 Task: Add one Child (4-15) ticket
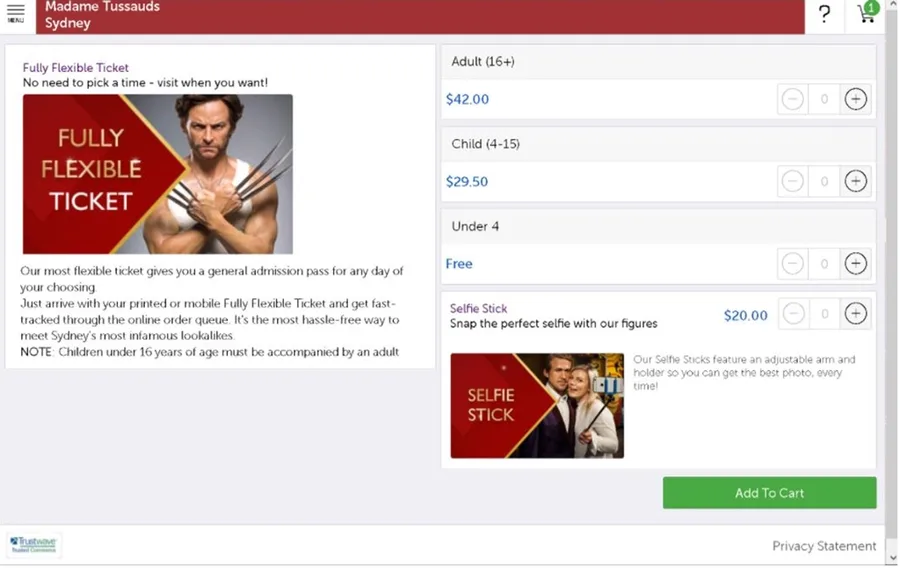[x=855, y=181]
